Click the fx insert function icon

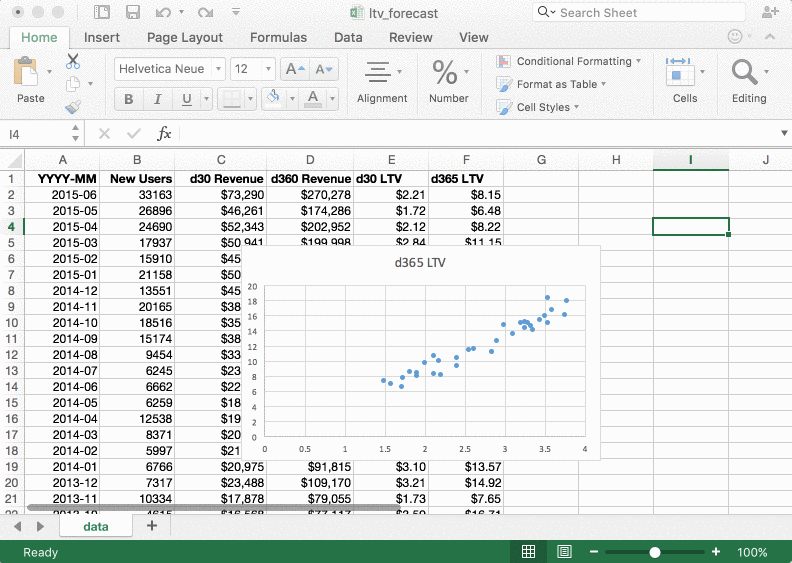(164, 134)
